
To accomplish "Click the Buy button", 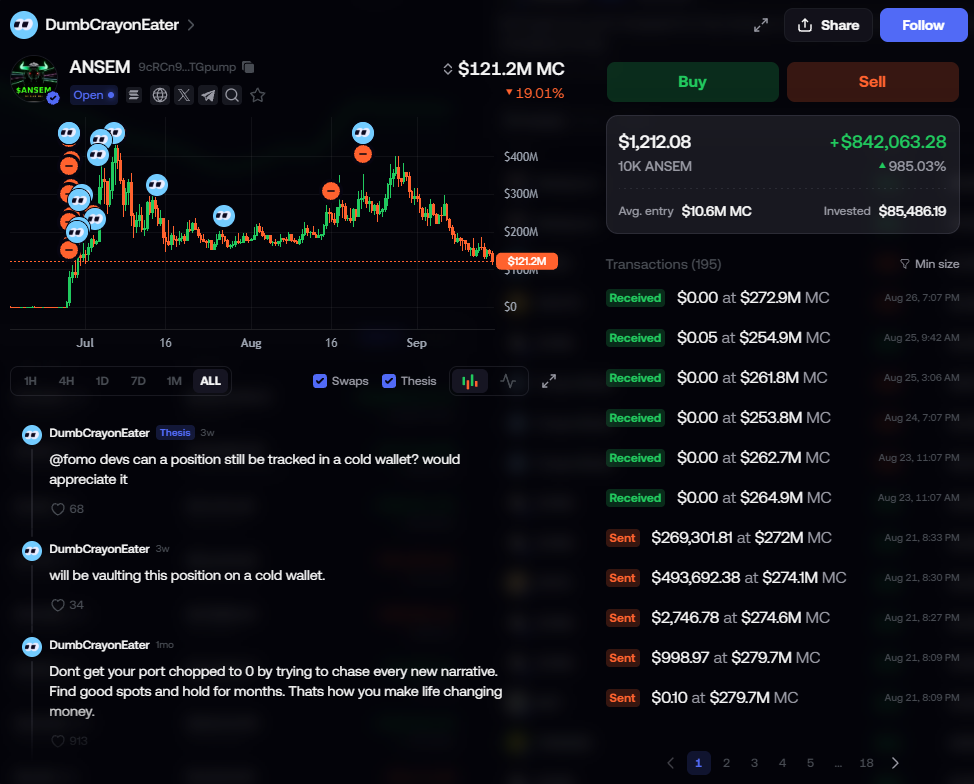I will (x=693, y=82).
